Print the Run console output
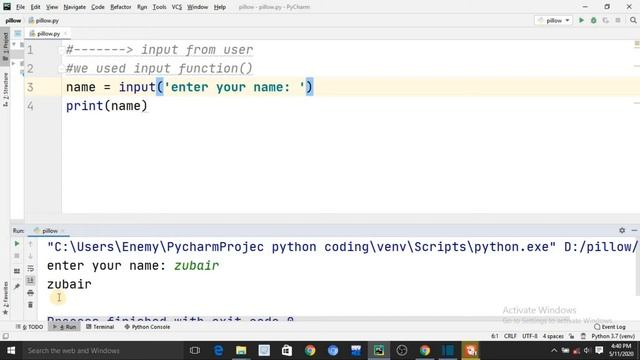Image resolution: width=640 pixels, height=360 pixels. point(30,293)
